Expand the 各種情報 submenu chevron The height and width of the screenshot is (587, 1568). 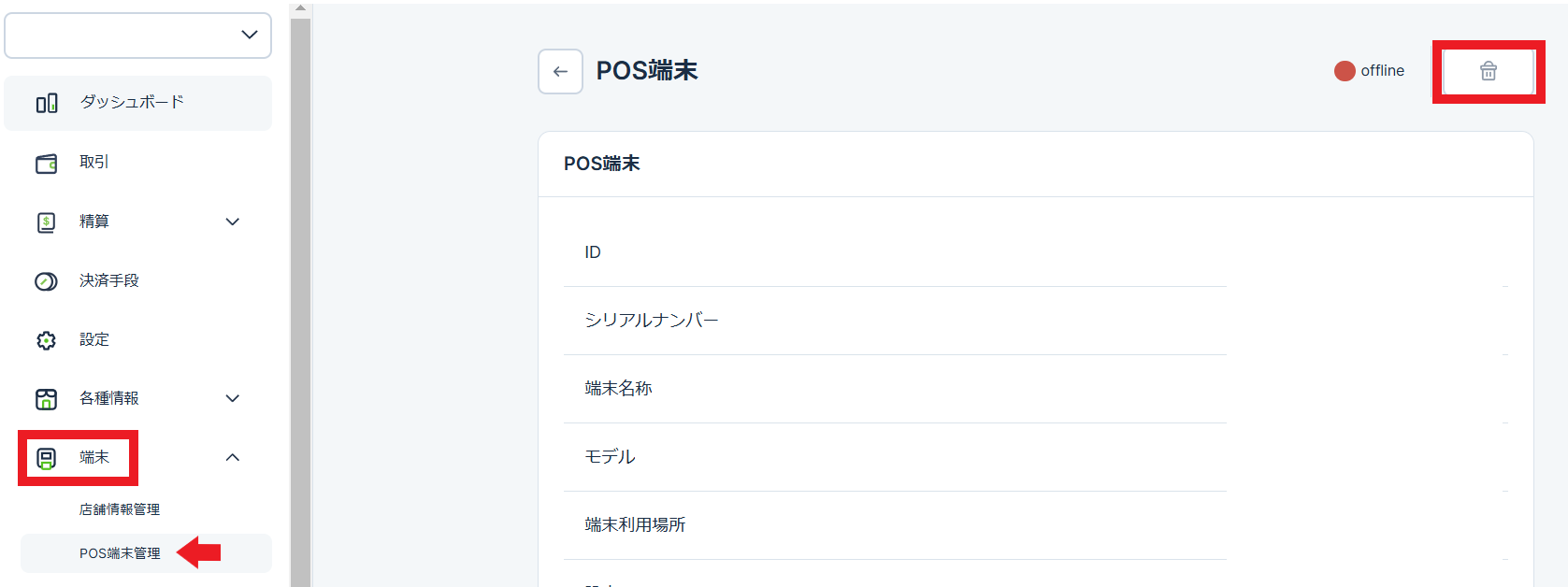(x=233, y=398)
